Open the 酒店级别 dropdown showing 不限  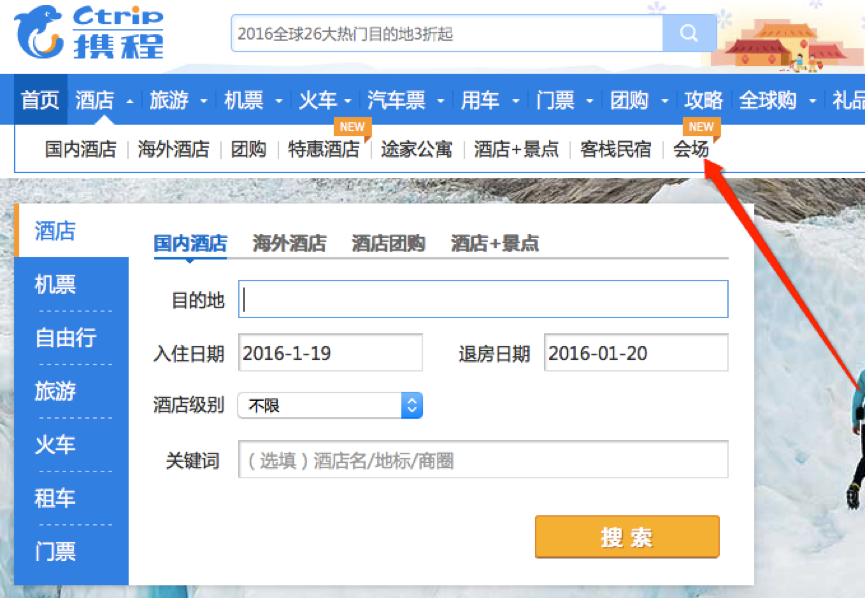(330, 405)
